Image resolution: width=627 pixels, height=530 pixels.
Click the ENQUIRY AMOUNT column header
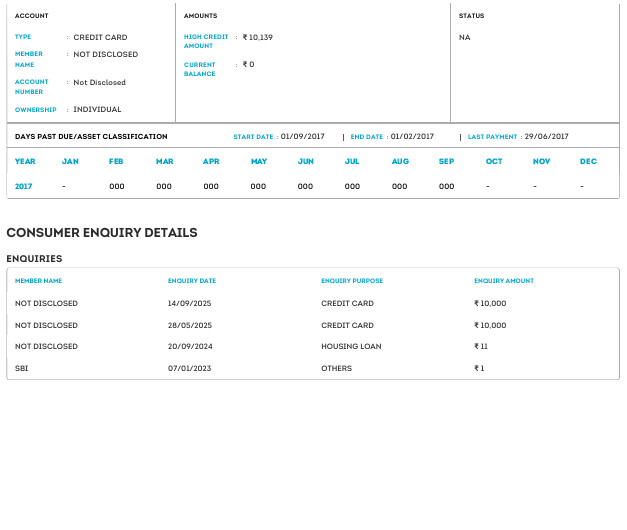[x=504, y=281]
